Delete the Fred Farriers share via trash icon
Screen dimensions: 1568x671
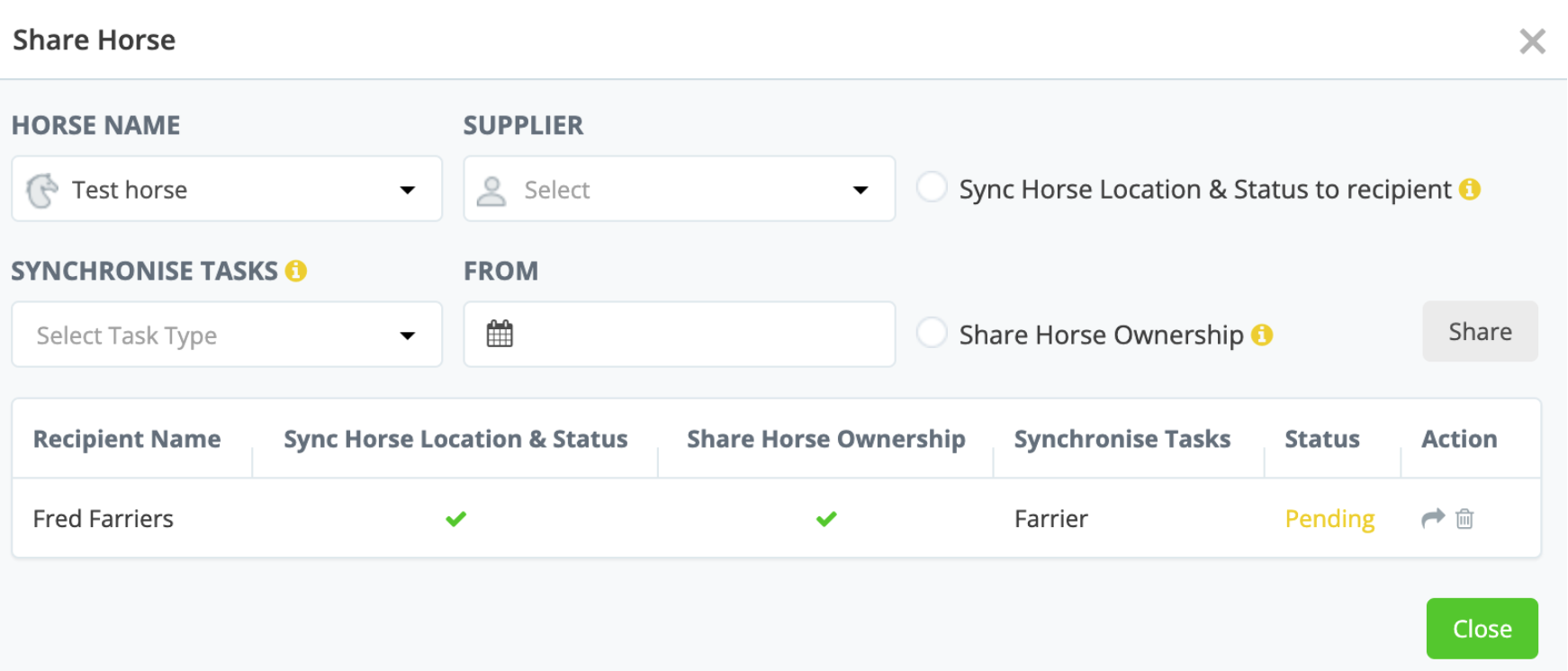[1464, 519]
